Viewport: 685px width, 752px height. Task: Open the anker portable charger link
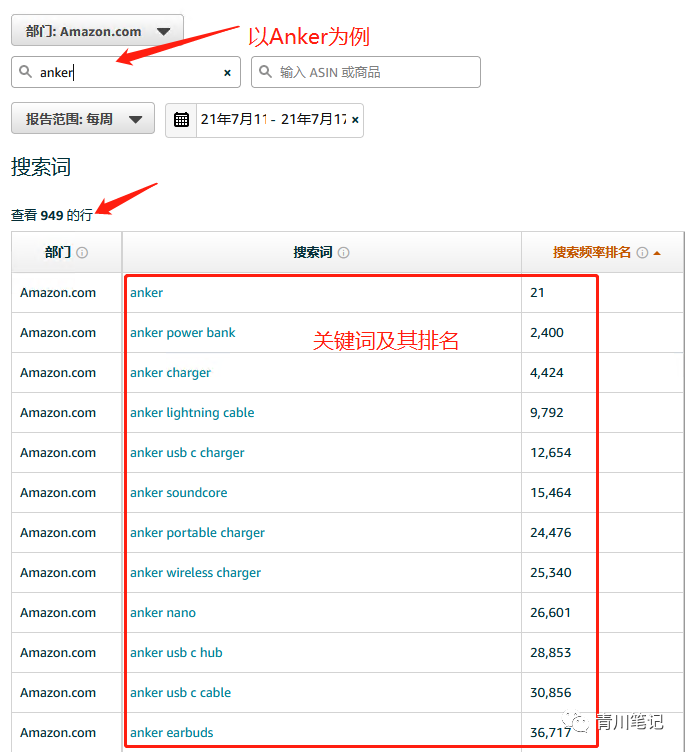click(x=197, y=533)
